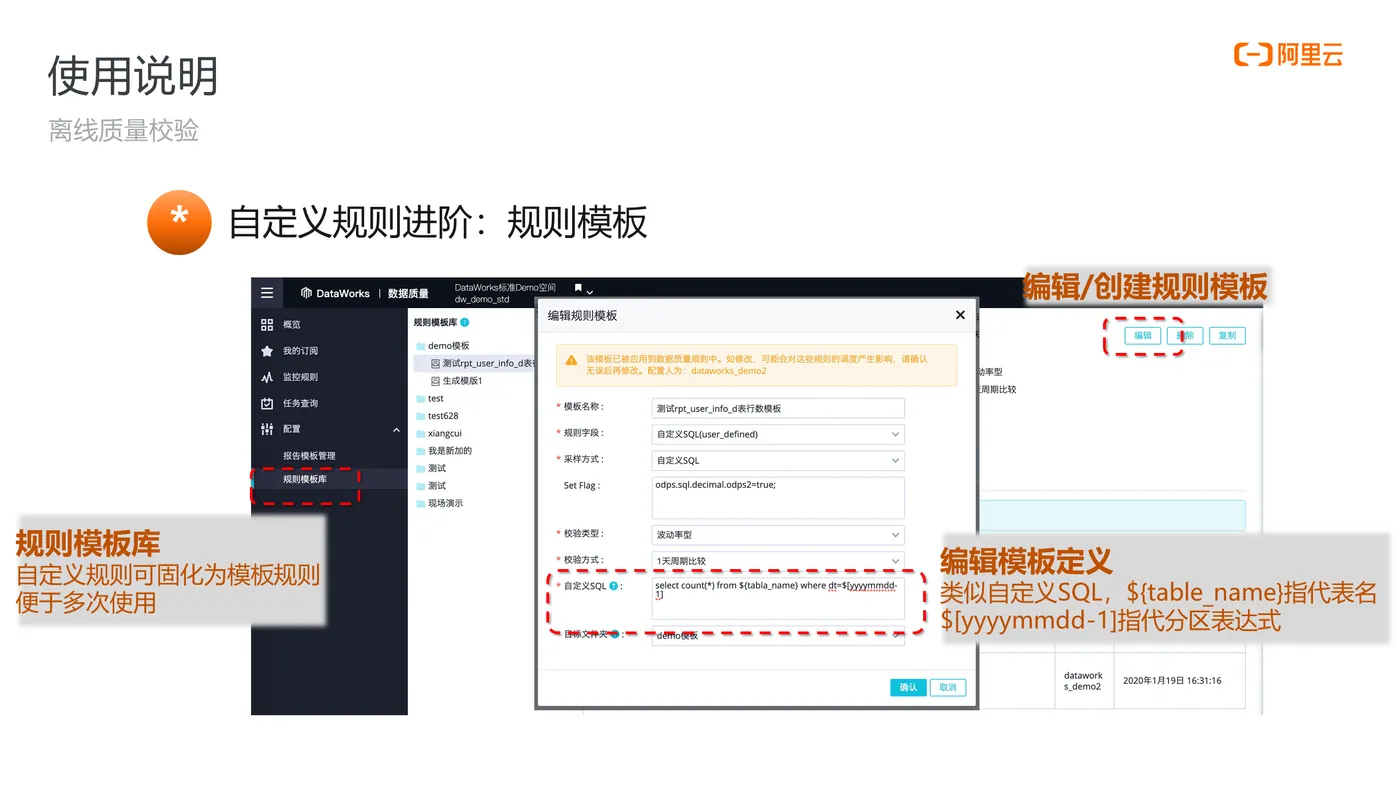Open 规则模板库 in the sidebar
Viewport: 1400px width, 788px height.
(305, 479)
